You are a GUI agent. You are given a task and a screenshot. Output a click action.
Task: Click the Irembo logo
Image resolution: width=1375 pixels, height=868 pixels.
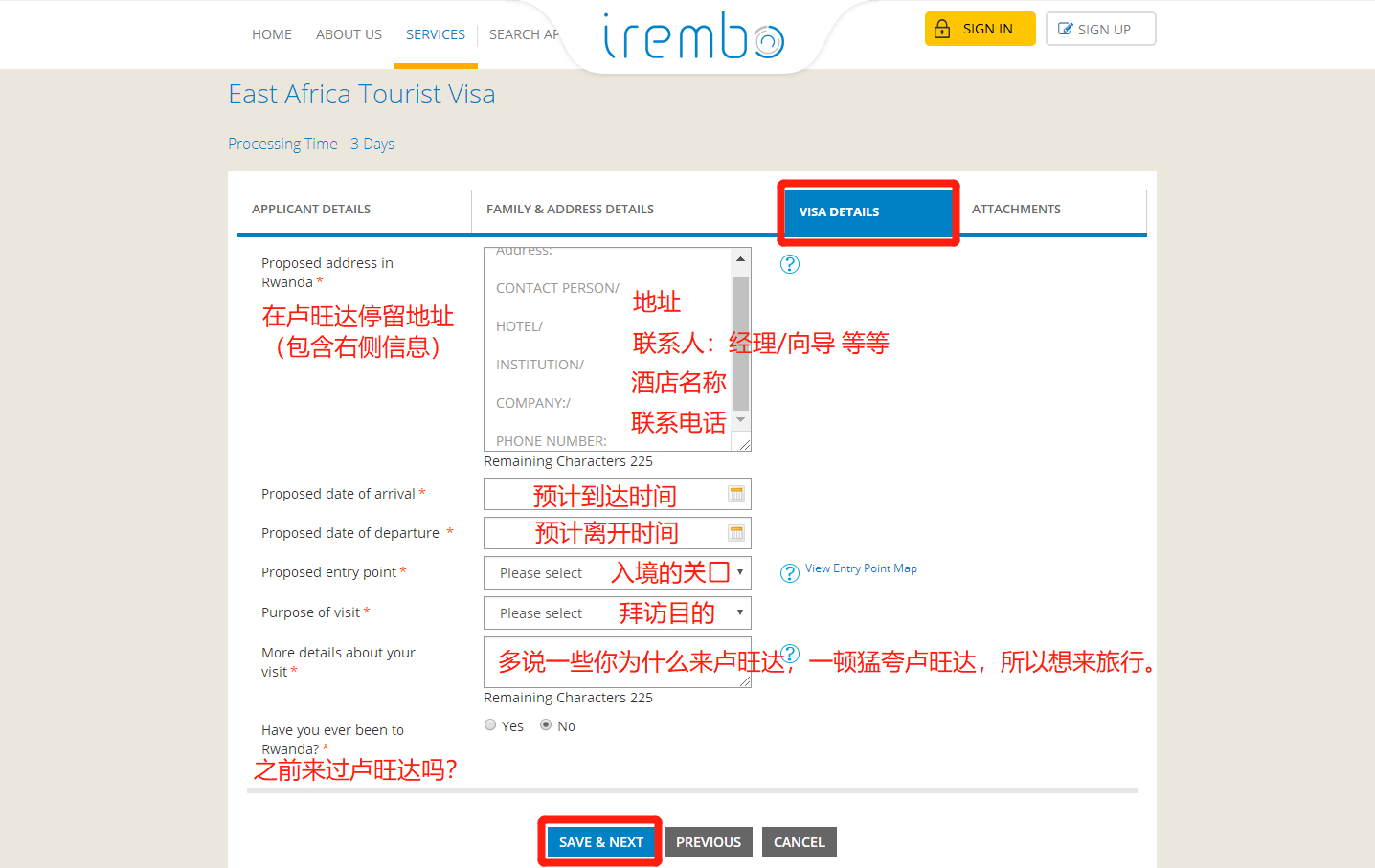click(693, 35)
